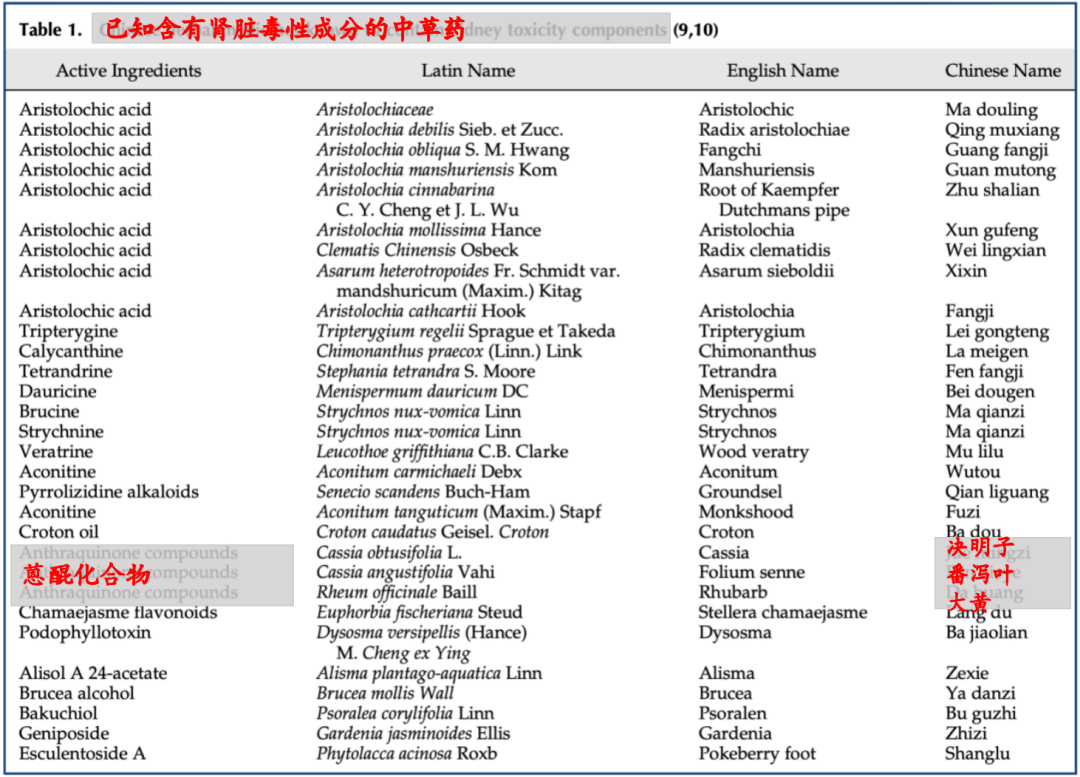Viewport: 1080px width, 777px height.
Task: Select 'Euphorbia fischeriana Steud' cell
Action: pyautogui.click(x=419, y=612)
